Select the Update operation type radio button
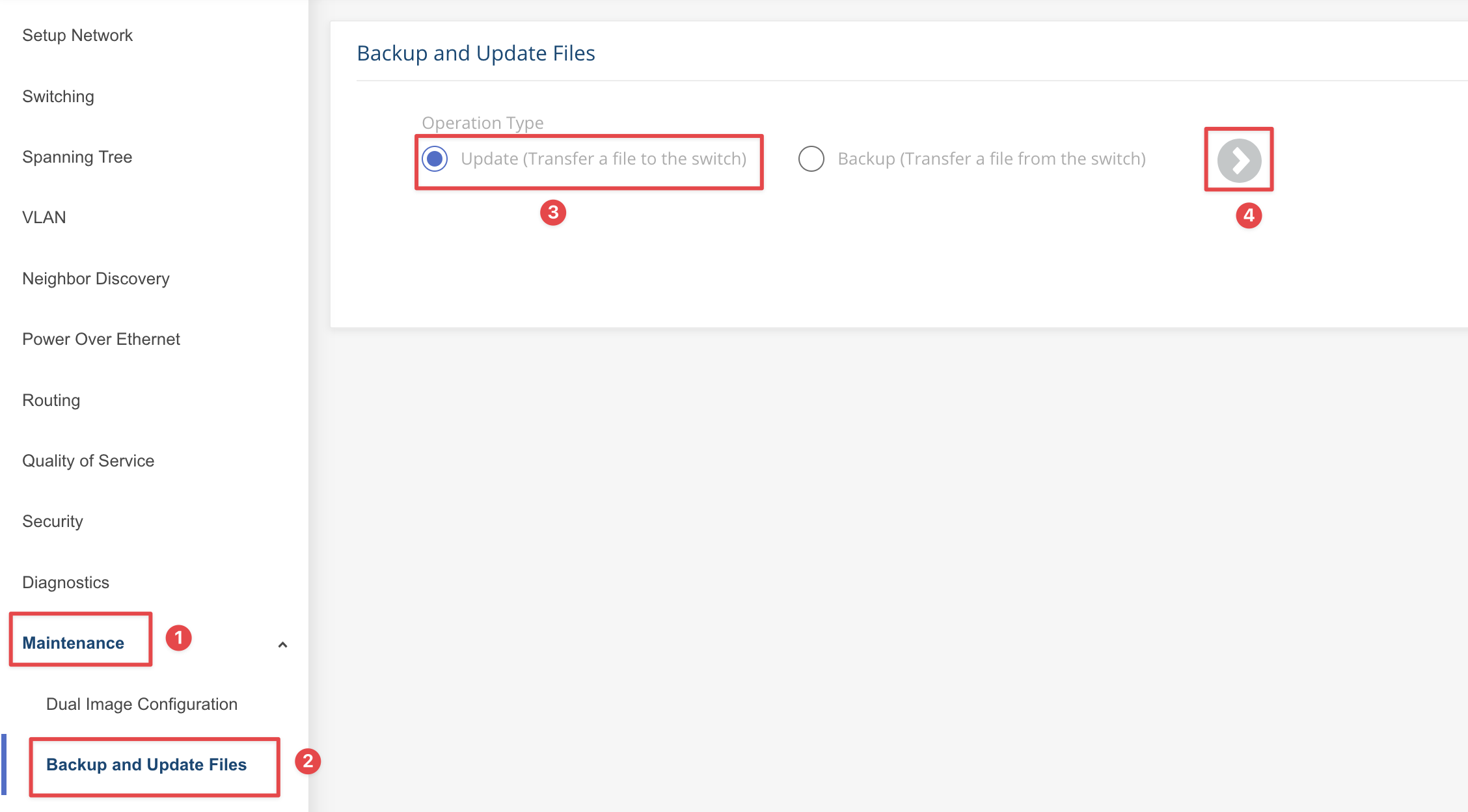The width and height of the screenshot is (1468, 812). [x=435, y=159]
